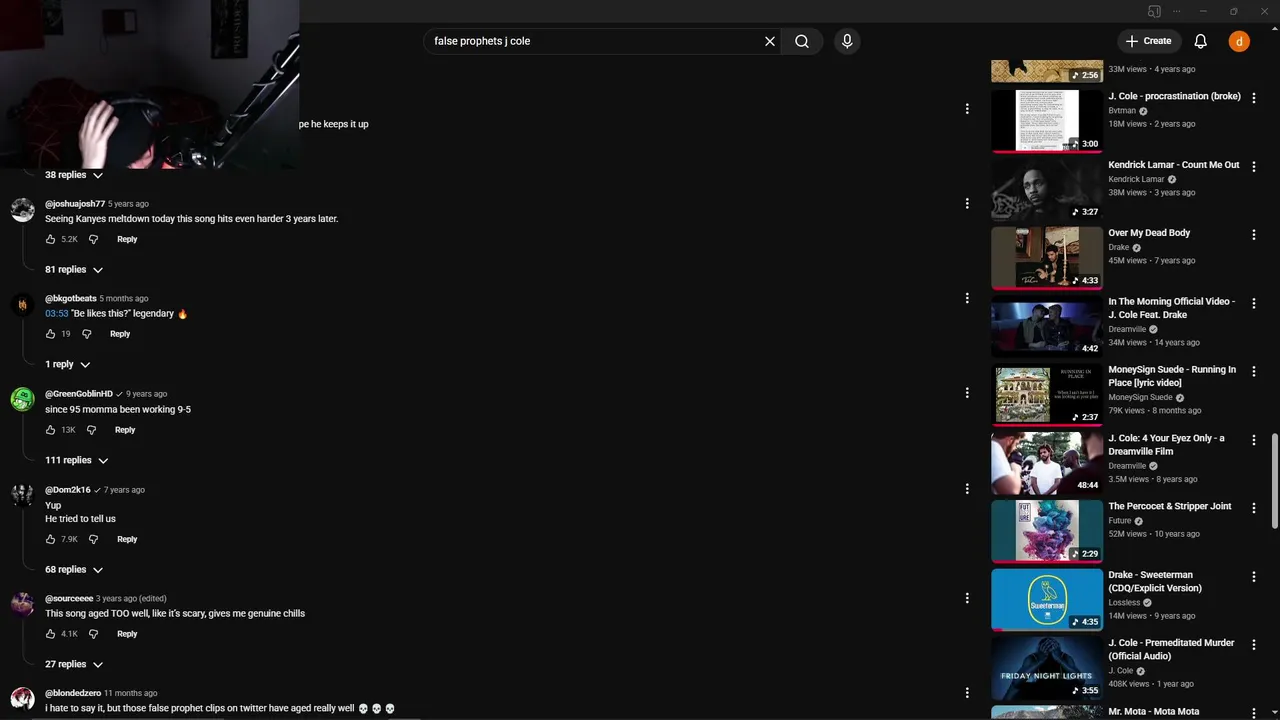Open J. Cole procrastination (broke) video title

[x=1174, y=96]
